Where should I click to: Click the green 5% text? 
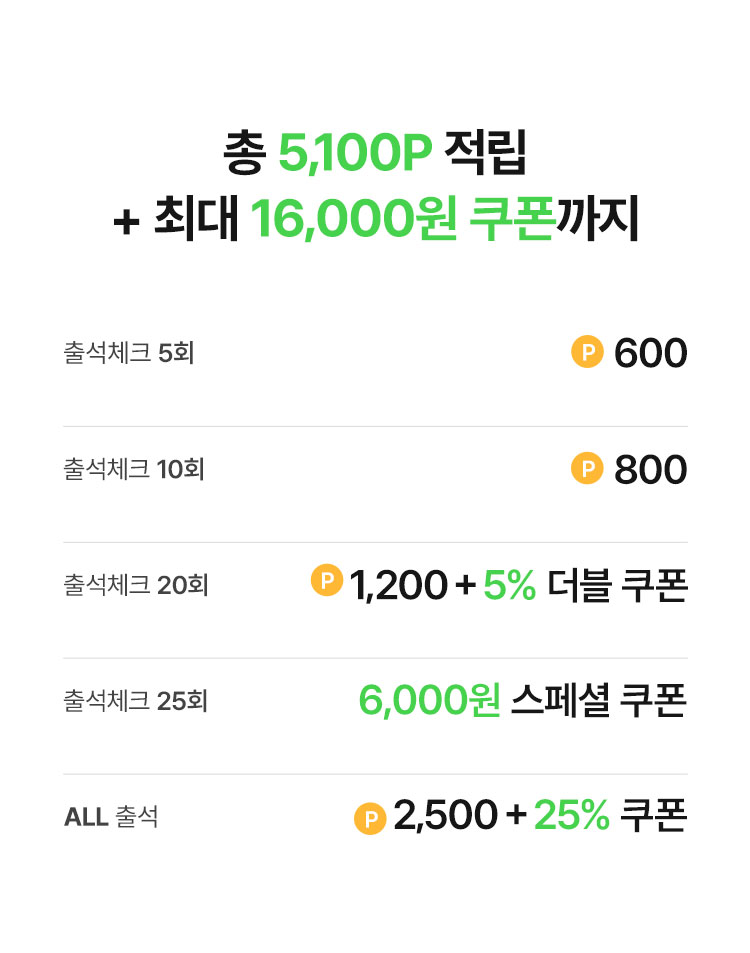[x=509, y=585]
